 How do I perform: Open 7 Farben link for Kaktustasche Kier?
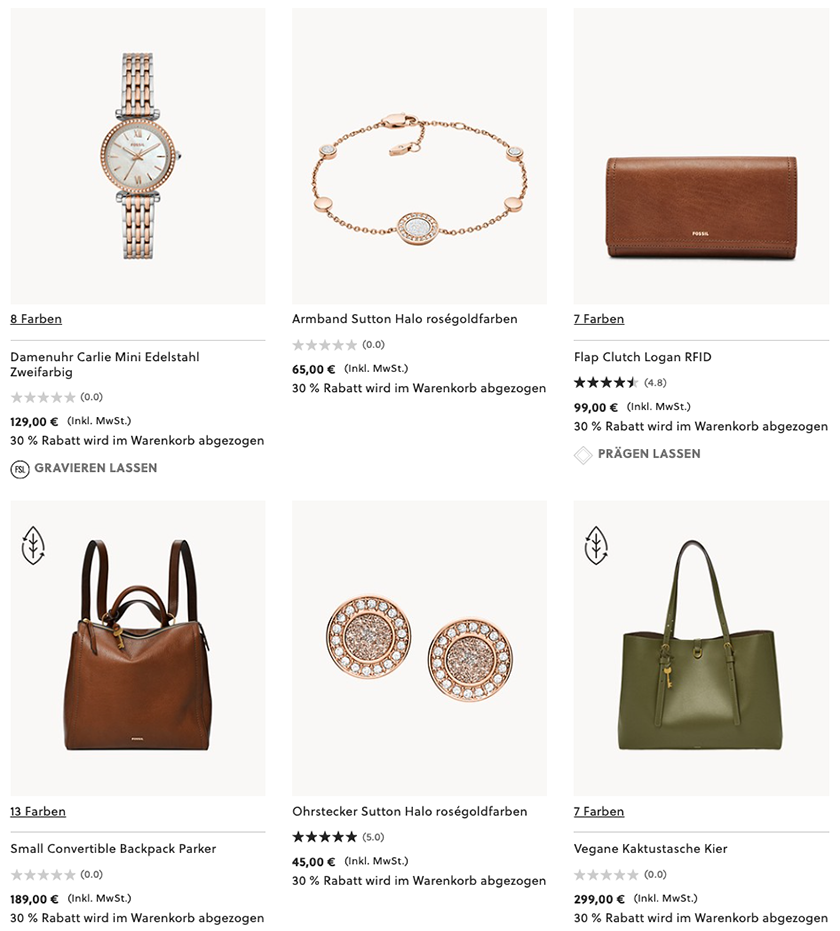click(599, 811)
